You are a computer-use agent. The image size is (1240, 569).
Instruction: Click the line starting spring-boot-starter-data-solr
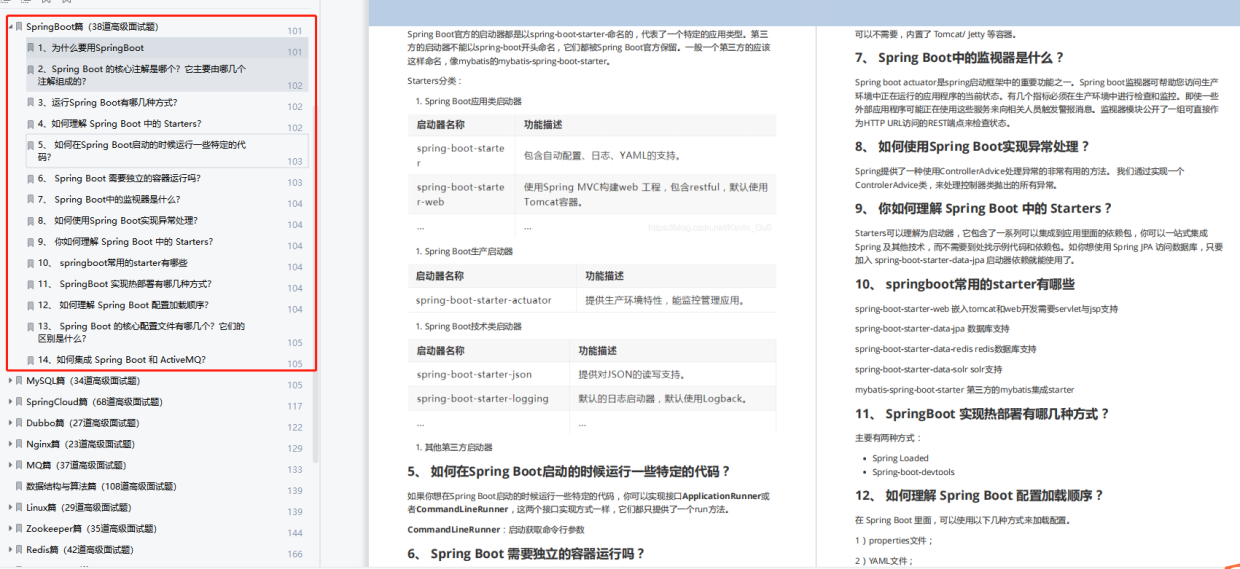pos(928,369)
